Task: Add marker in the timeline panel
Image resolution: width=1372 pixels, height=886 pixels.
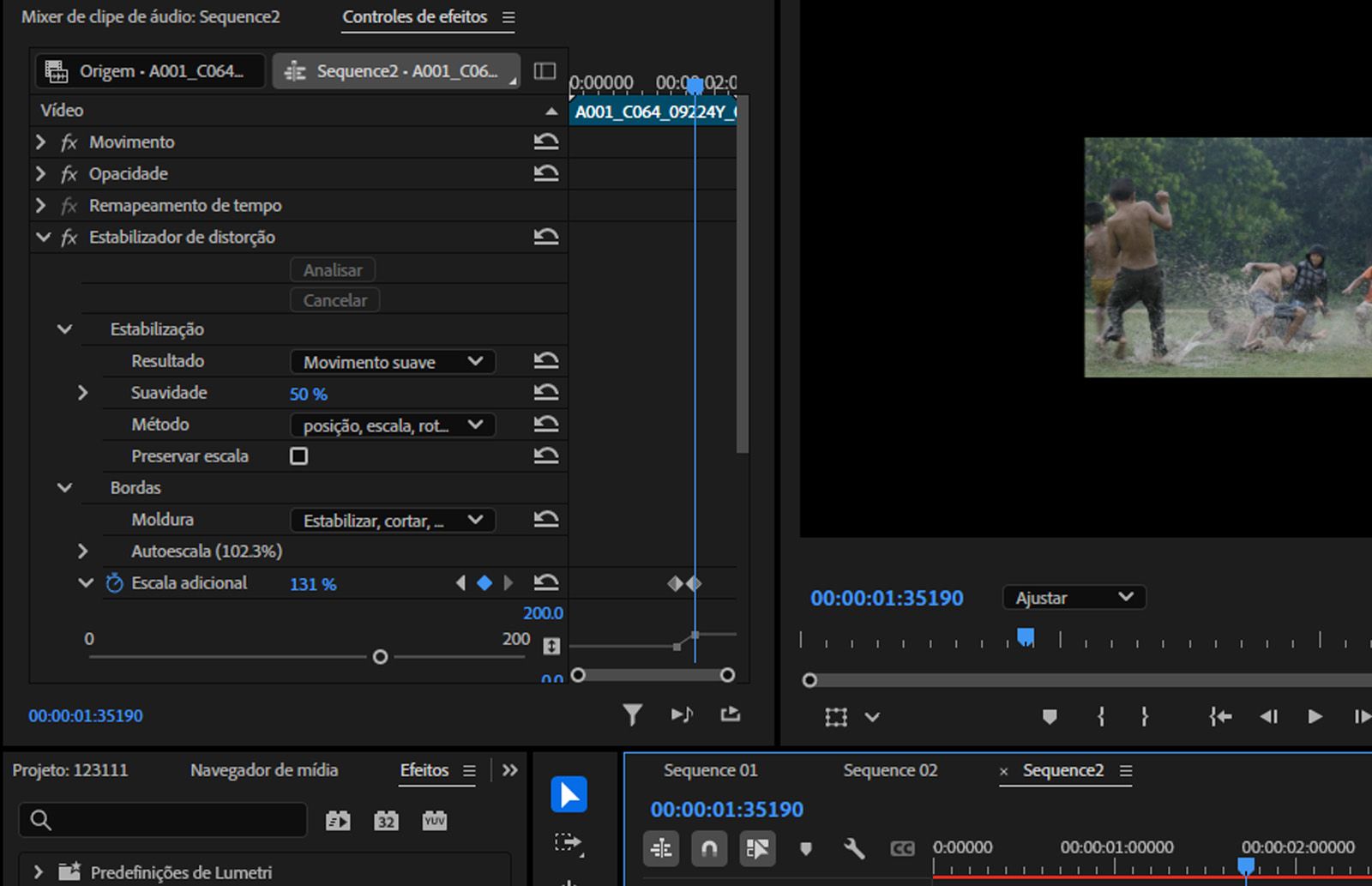Action: (806, 849)
